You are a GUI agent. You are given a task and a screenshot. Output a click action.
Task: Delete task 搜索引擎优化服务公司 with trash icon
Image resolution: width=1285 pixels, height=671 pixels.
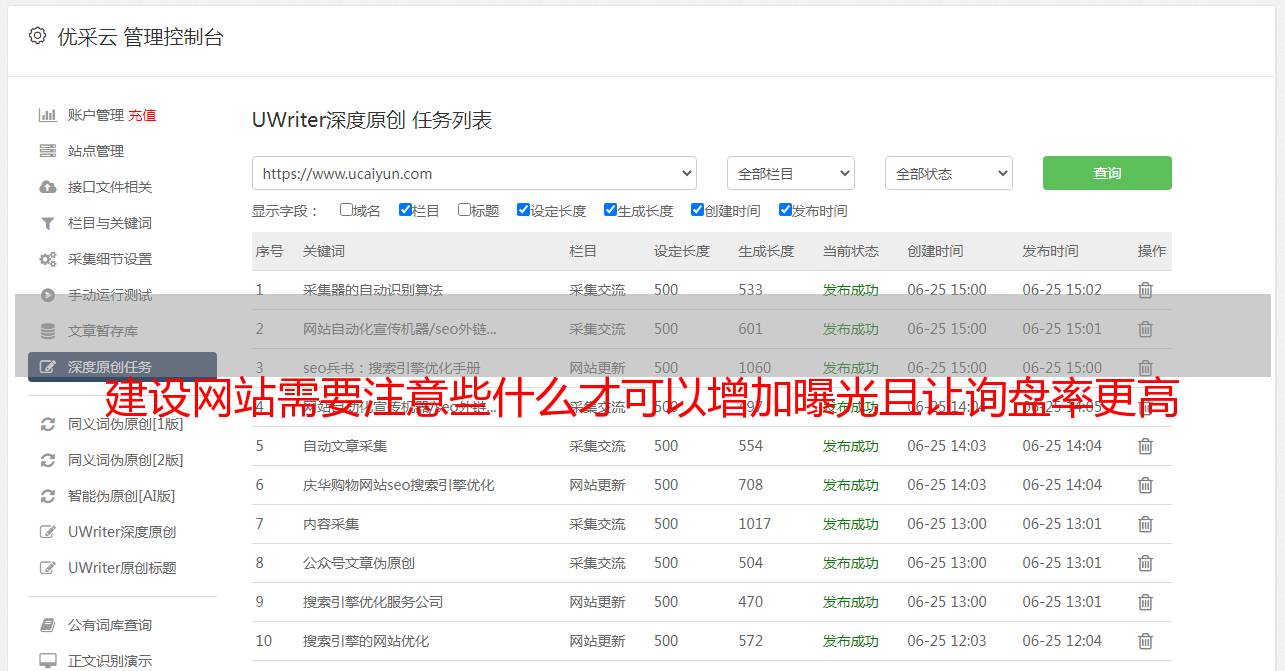tap(1145, 602)
